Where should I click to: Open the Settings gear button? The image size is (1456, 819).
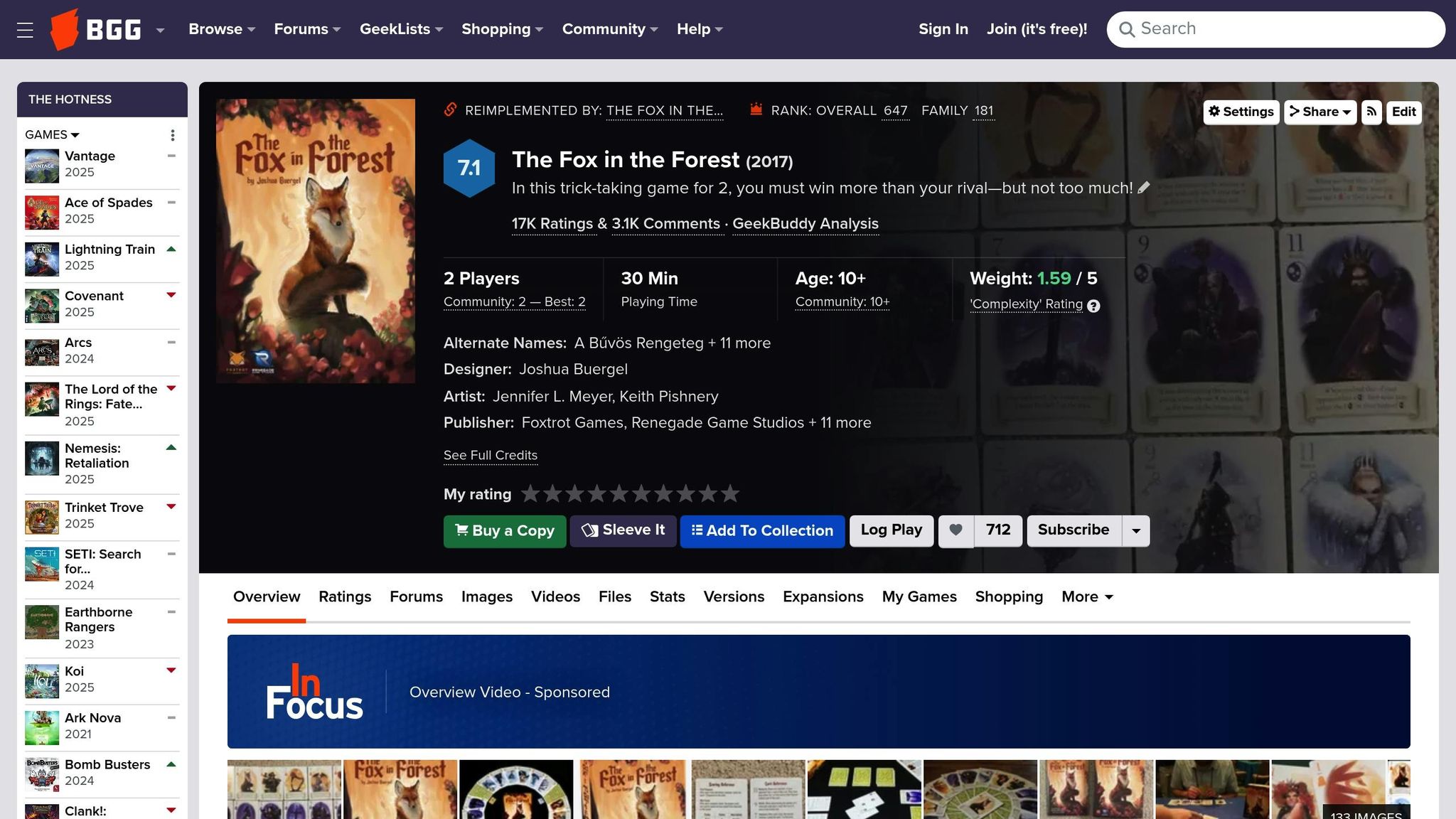click(x=1241, y=112)
